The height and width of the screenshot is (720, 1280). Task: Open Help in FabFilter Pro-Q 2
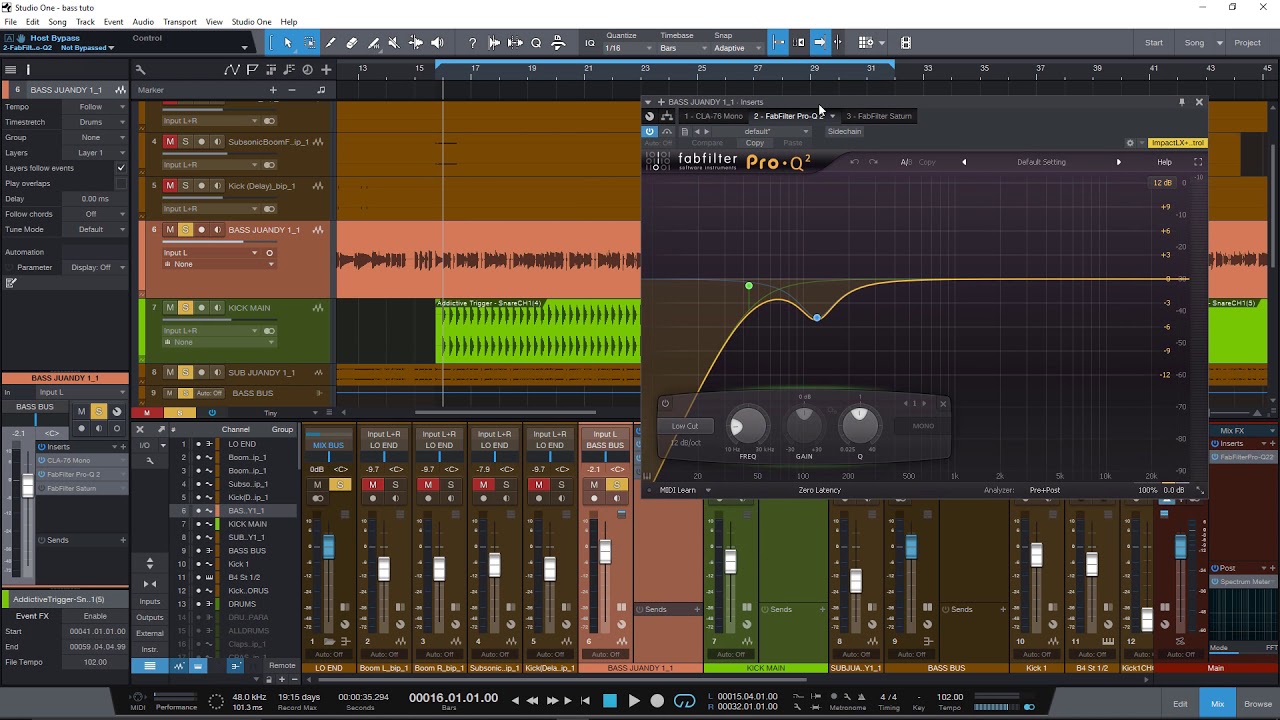click(1164, 162)
